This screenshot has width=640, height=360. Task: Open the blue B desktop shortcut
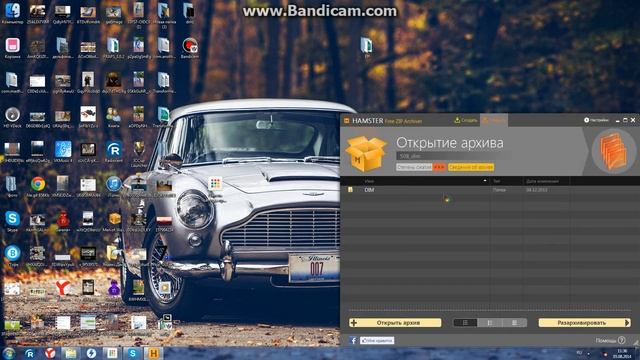pyautogui.click(x=12, y=256)
